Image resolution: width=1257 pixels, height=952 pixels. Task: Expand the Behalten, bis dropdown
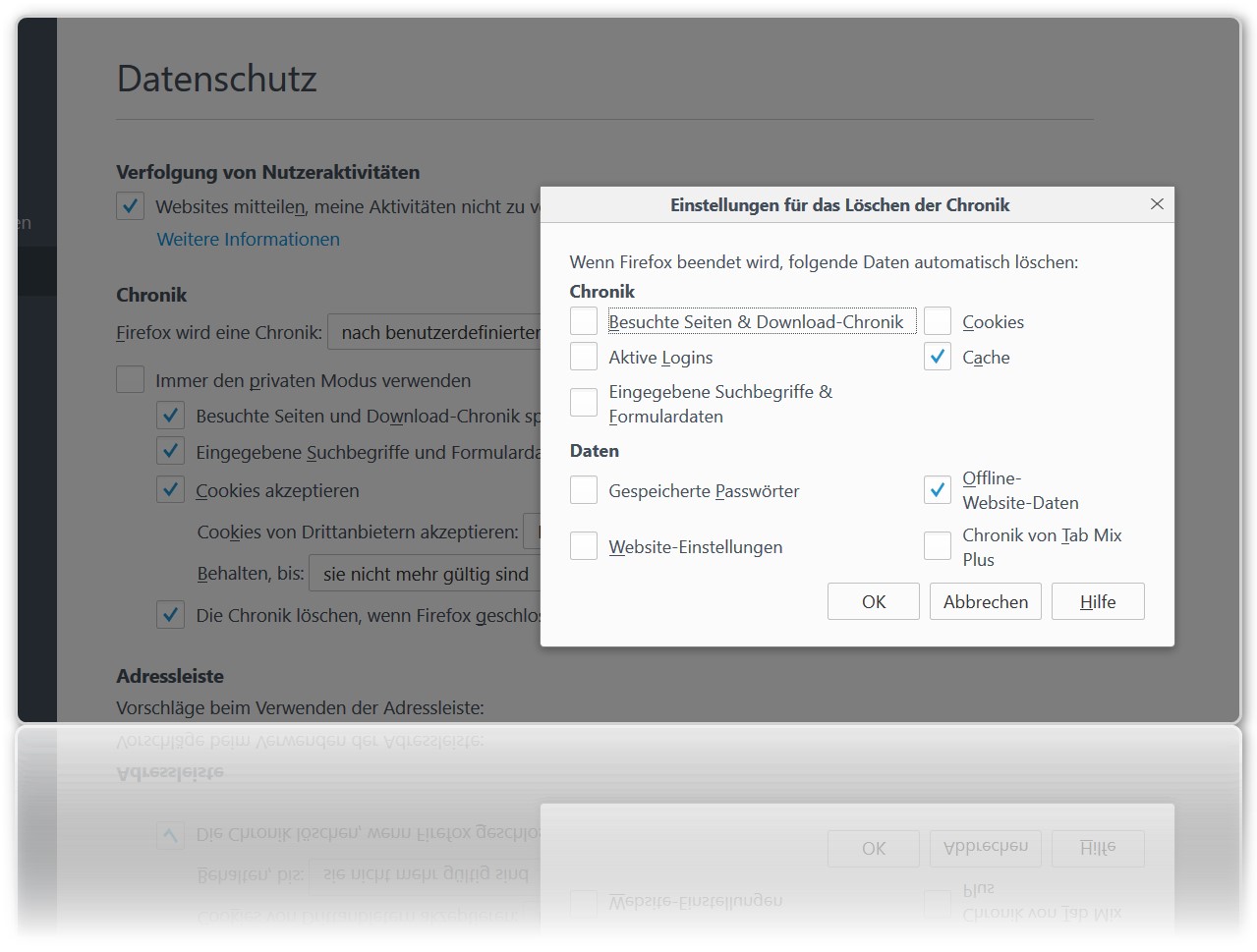(x=425, y=574)
